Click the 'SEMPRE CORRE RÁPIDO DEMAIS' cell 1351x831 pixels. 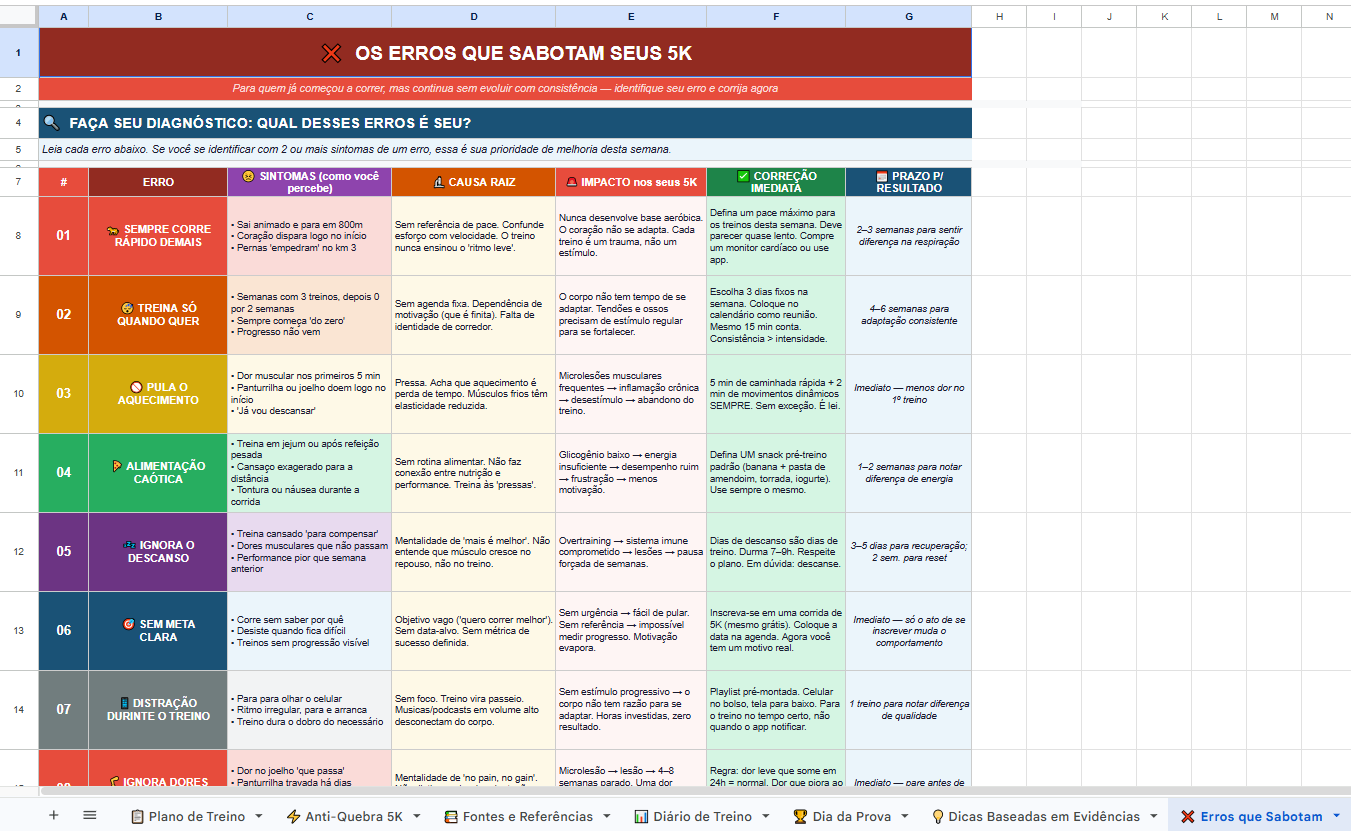158,236
